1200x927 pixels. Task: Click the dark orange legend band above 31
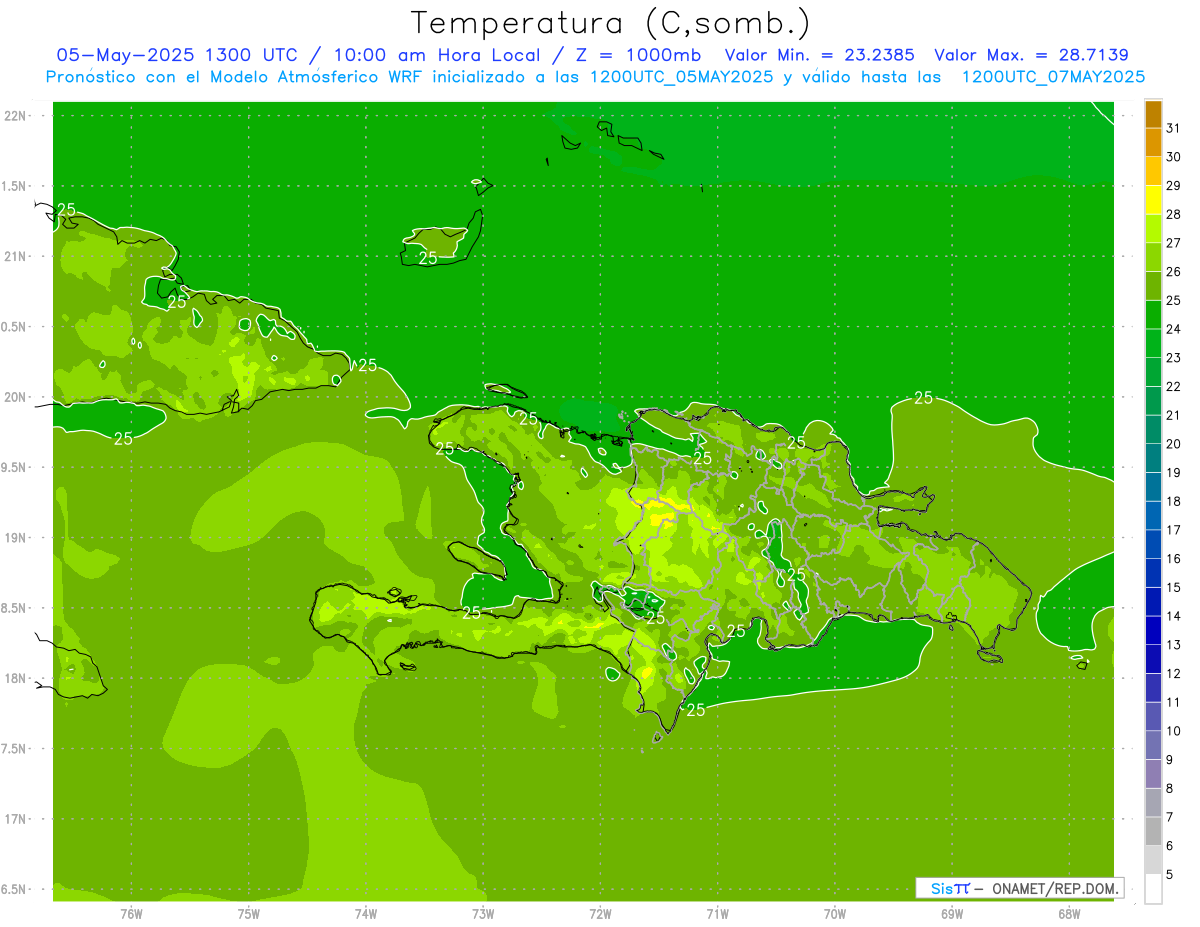pos(1153,114)
